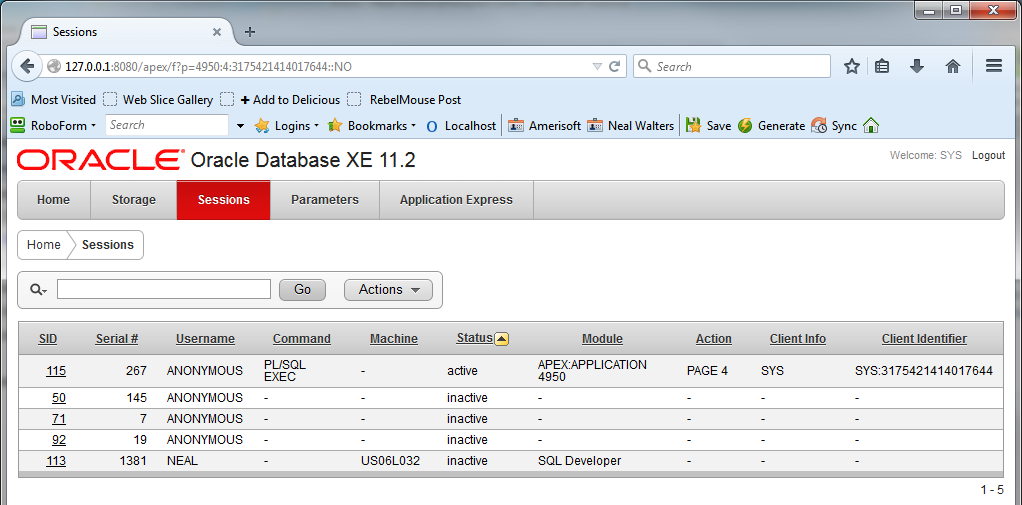The height and width of the screenshot is (505, 1022).
Task: Click the address bar URL
Action: coord(209,66)
